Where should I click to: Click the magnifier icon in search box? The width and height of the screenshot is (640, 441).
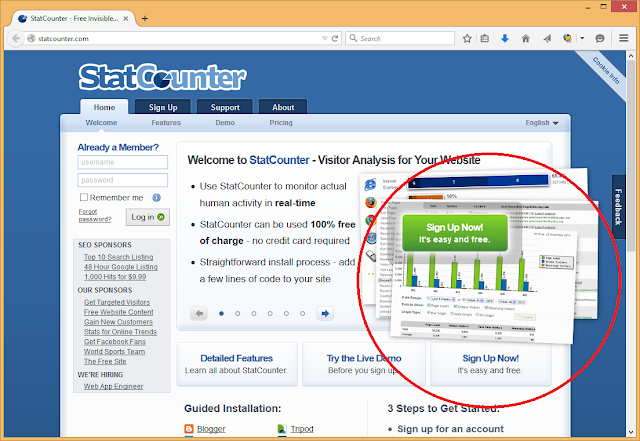pos(353,38)
